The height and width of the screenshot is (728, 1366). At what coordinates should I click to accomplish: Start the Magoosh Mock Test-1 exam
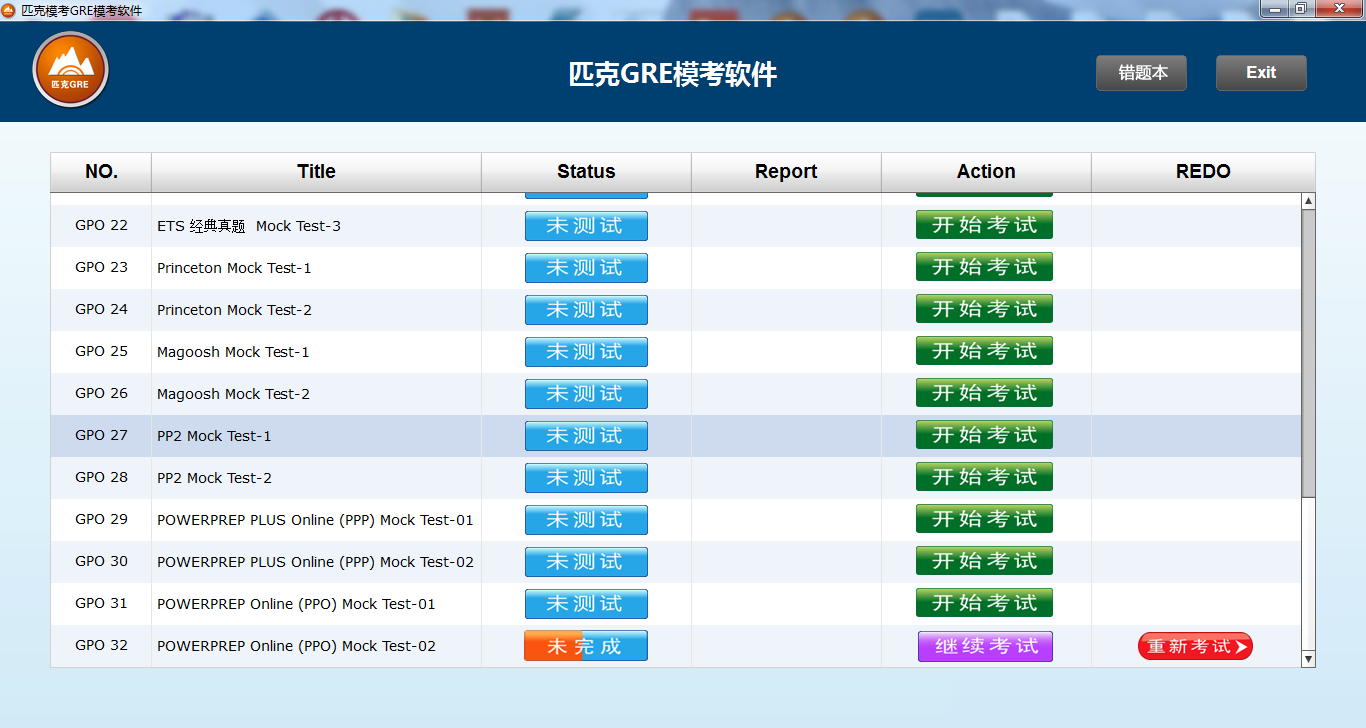(x=984, y=351)
